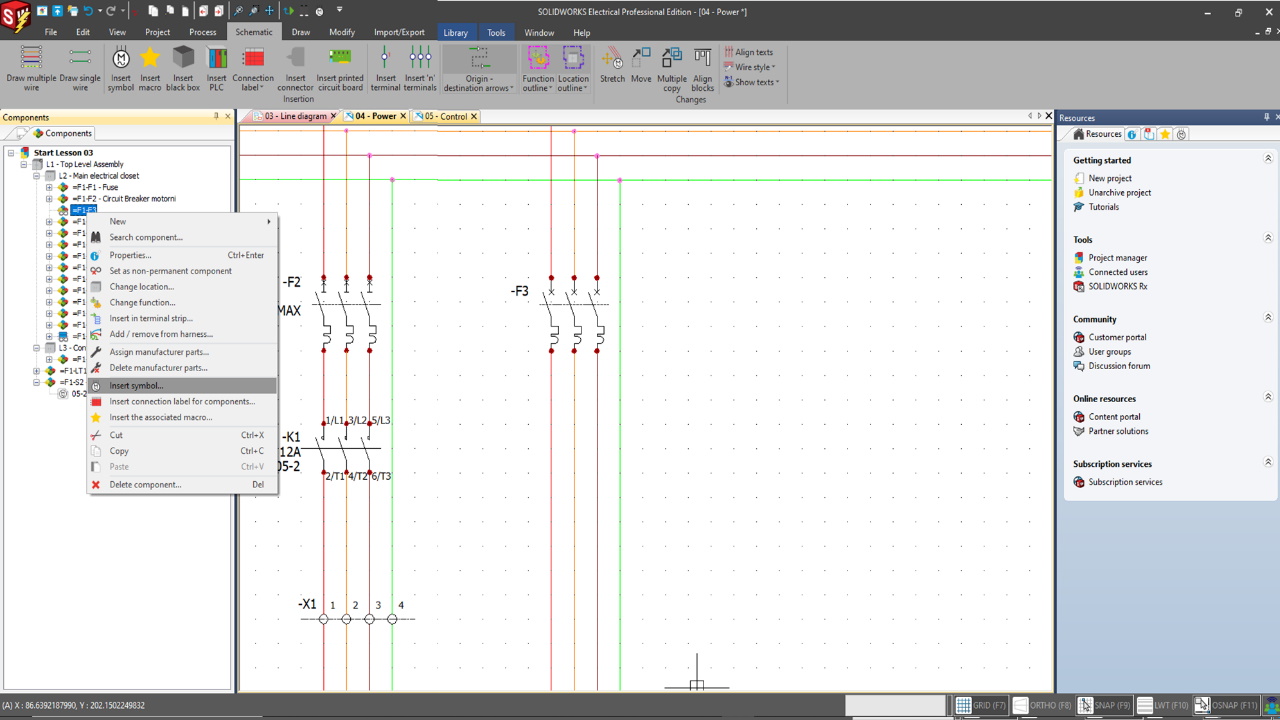The image size is (1280, 720).
Task: Select the Move tool
Action: tap(641, 64)
